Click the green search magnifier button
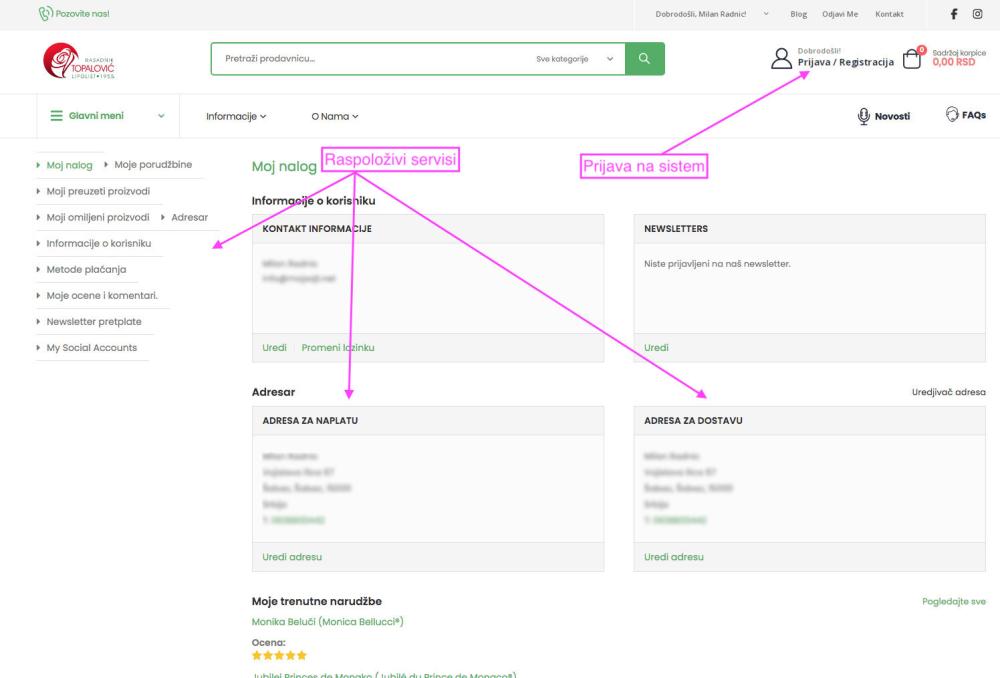 tap(644, 58)
